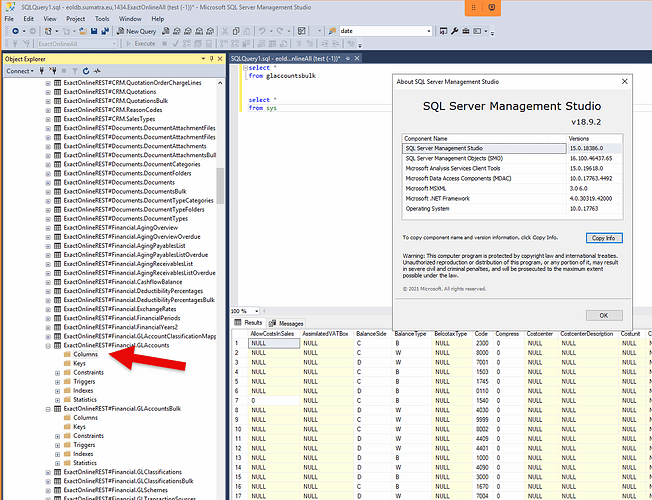Select the Microsoft .NET Framework row
652x500 pixels.
512,198
